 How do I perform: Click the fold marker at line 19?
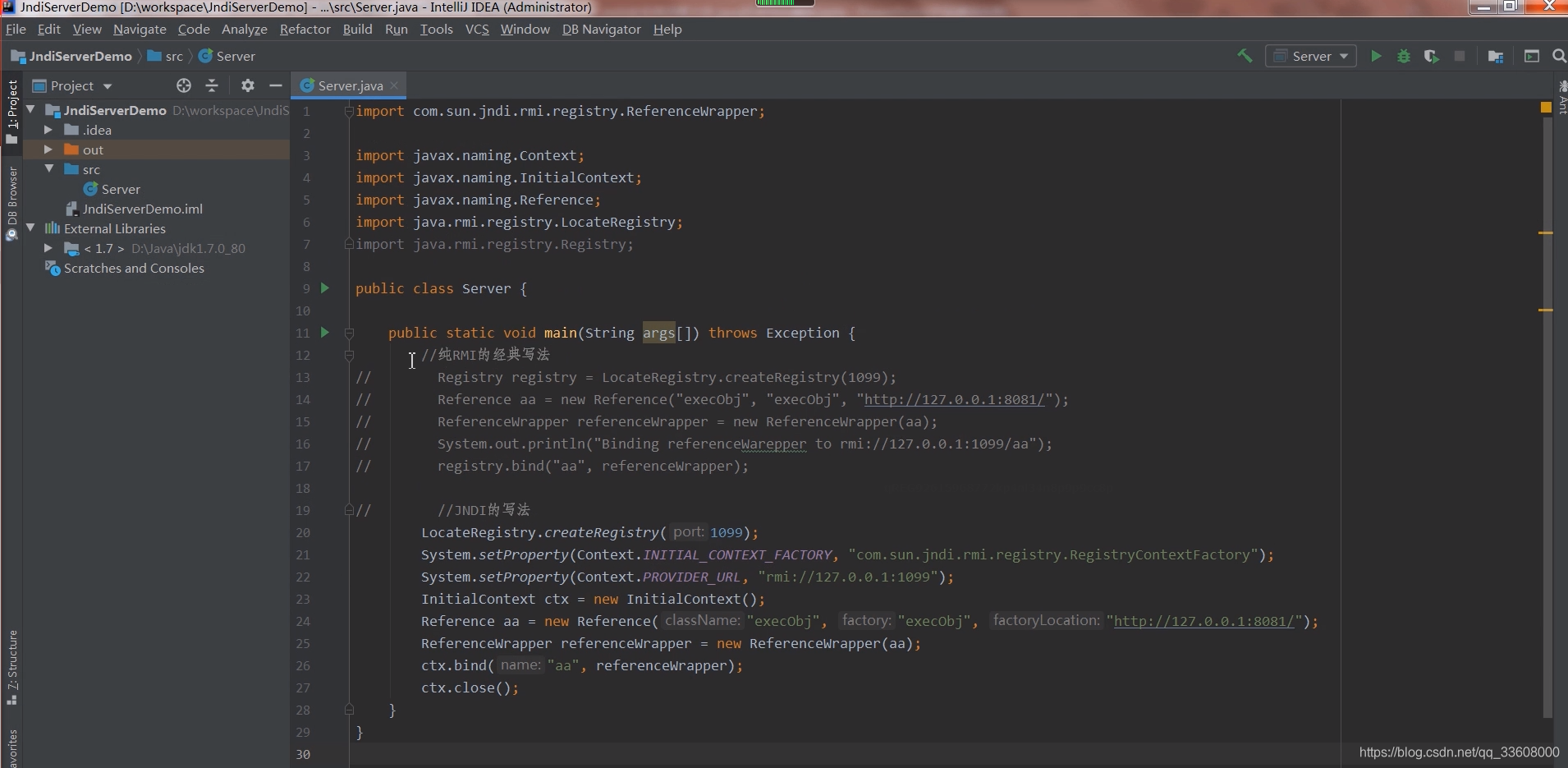click(349, 510)
